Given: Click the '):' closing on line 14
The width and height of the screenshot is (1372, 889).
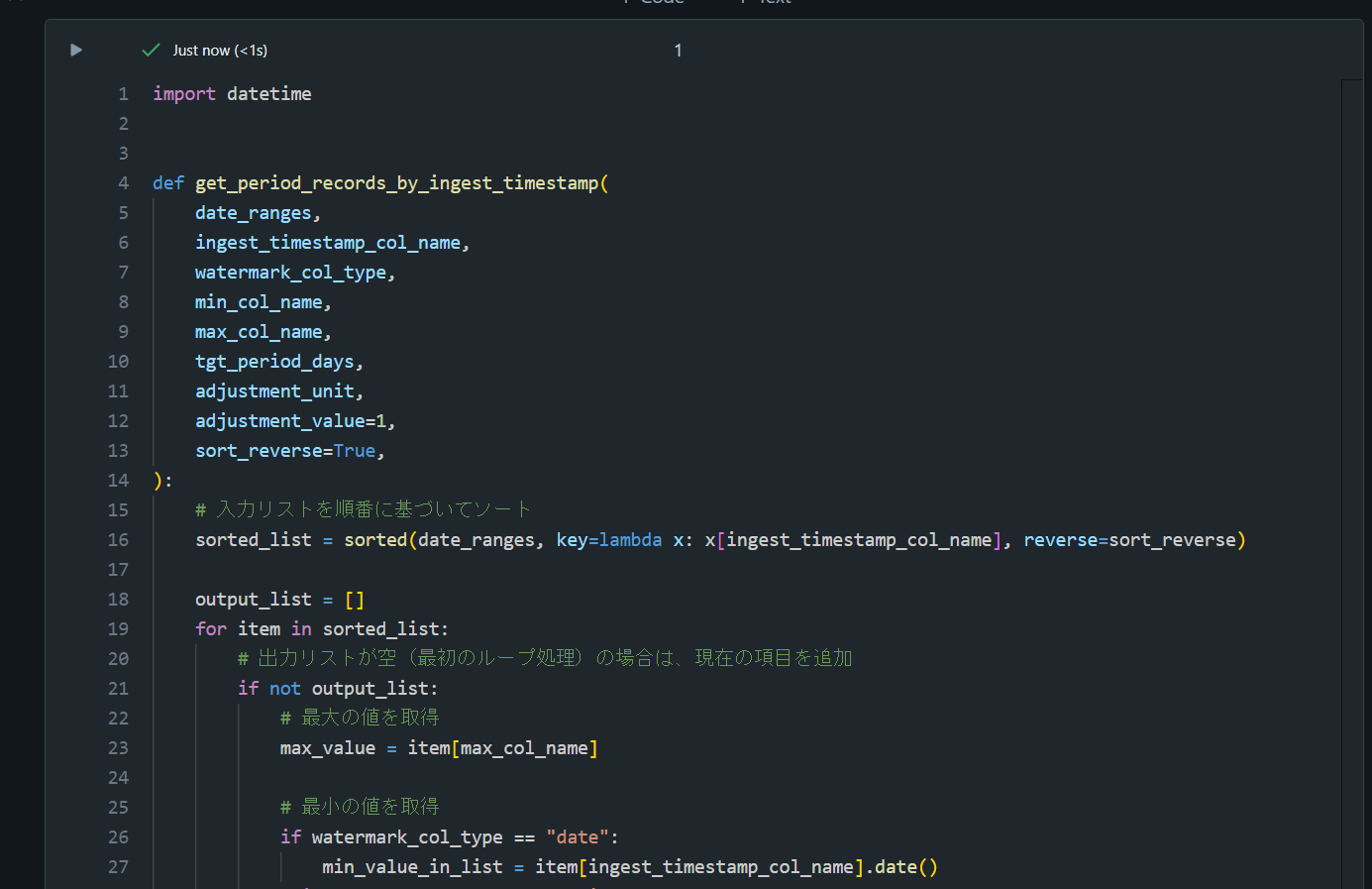Looking at the screenshot, I should (162, 481).
